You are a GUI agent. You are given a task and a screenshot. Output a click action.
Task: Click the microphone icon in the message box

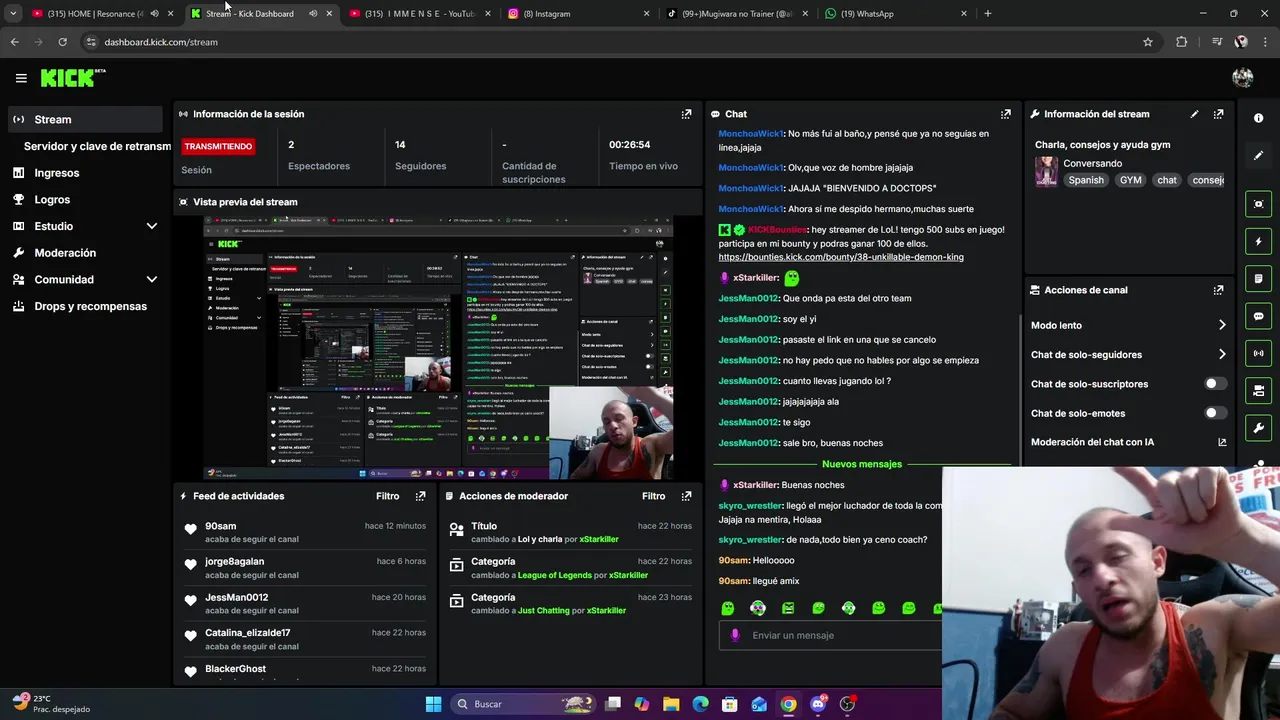pos(735,635)
